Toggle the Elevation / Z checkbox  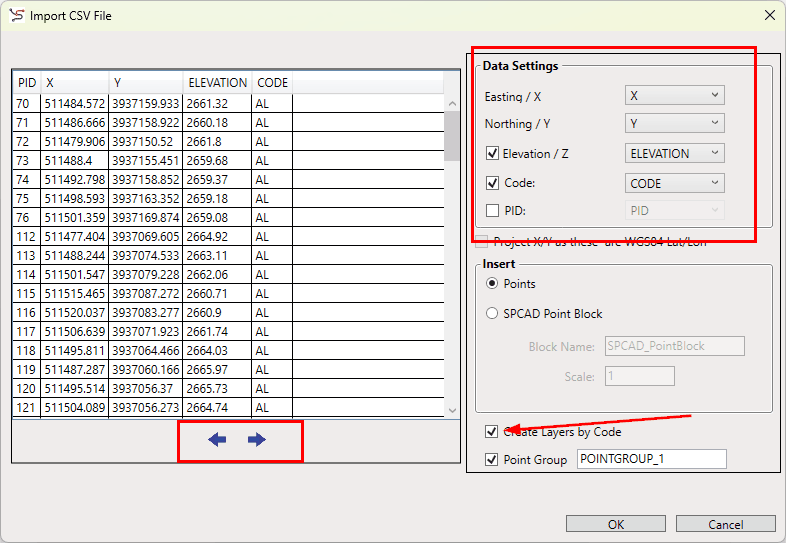click(x=492, y=154)
